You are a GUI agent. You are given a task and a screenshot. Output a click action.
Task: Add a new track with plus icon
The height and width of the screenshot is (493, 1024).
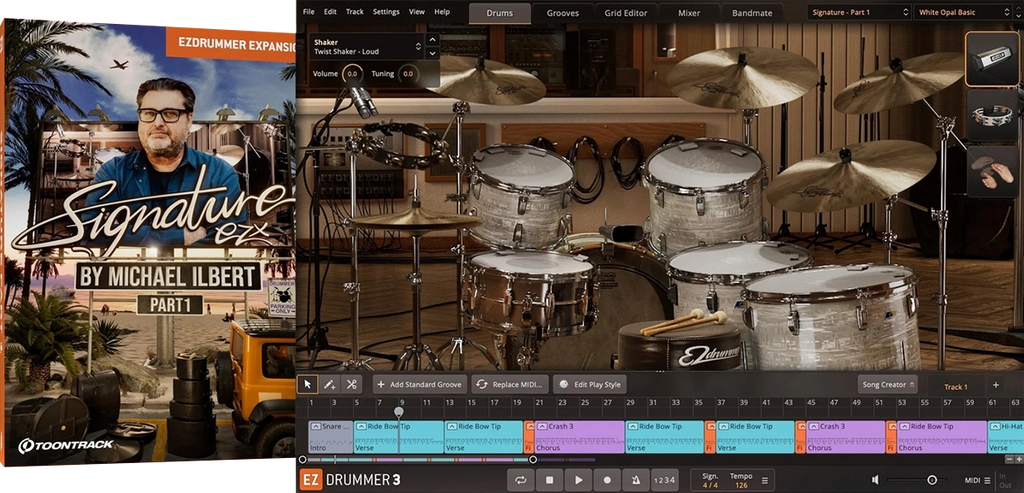coord(995,385)
